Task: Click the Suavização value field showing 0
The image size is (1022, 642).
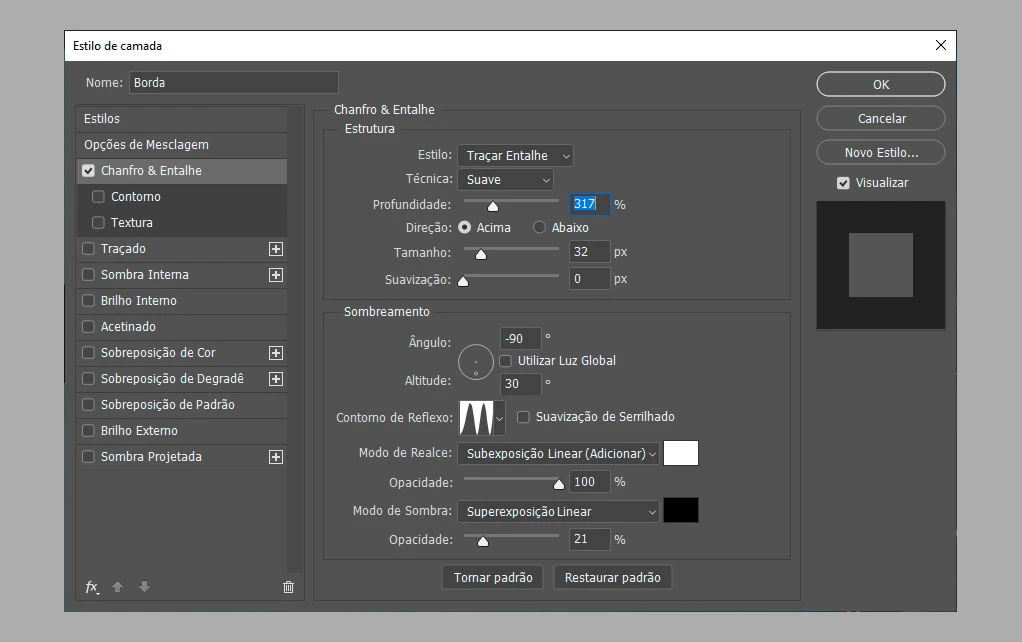Action: [590, 279]
